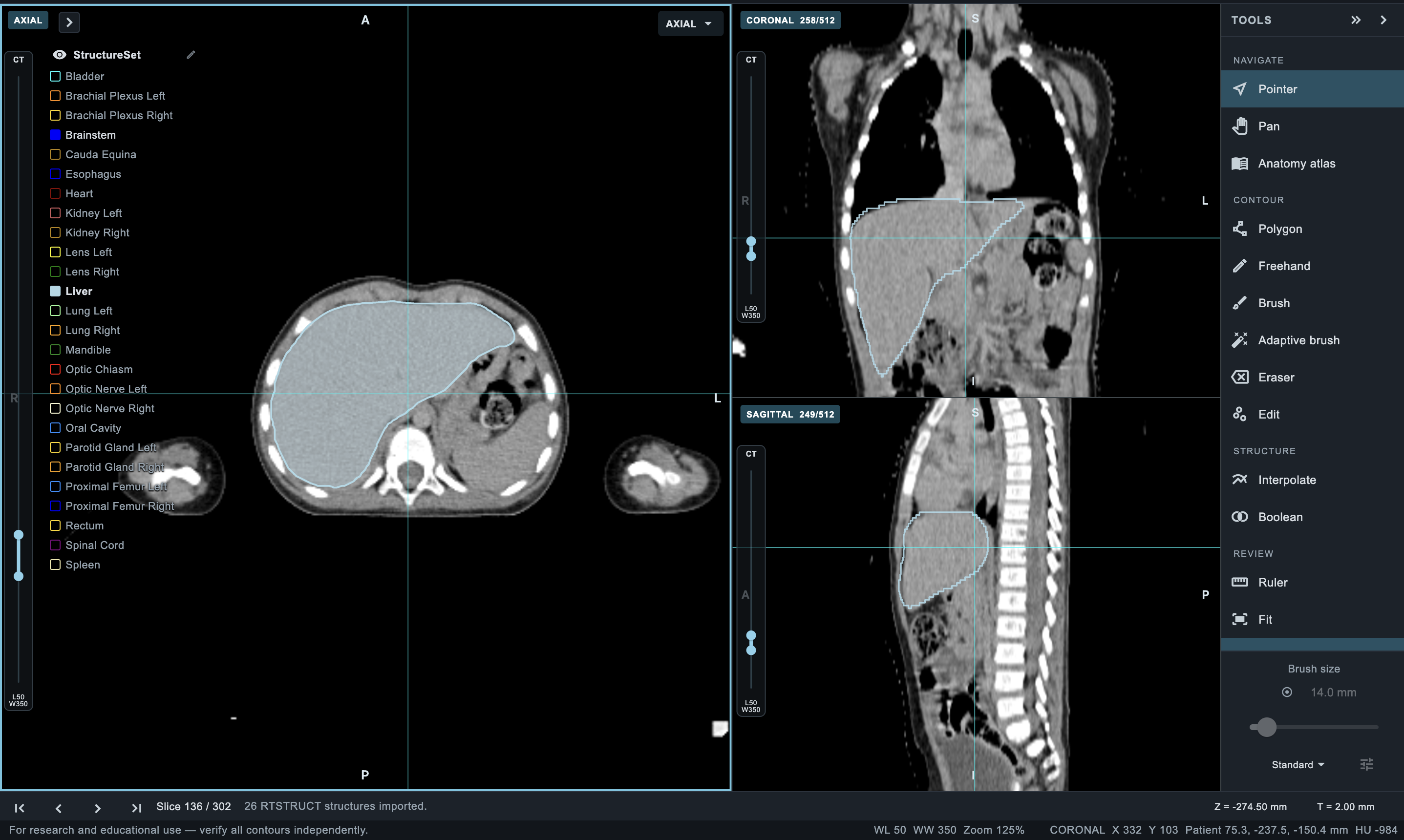Select the SAGITTAL 249/512 view label
Image resolution: width=1404 pixels, height=840 pixels.
tap(790, 414)
